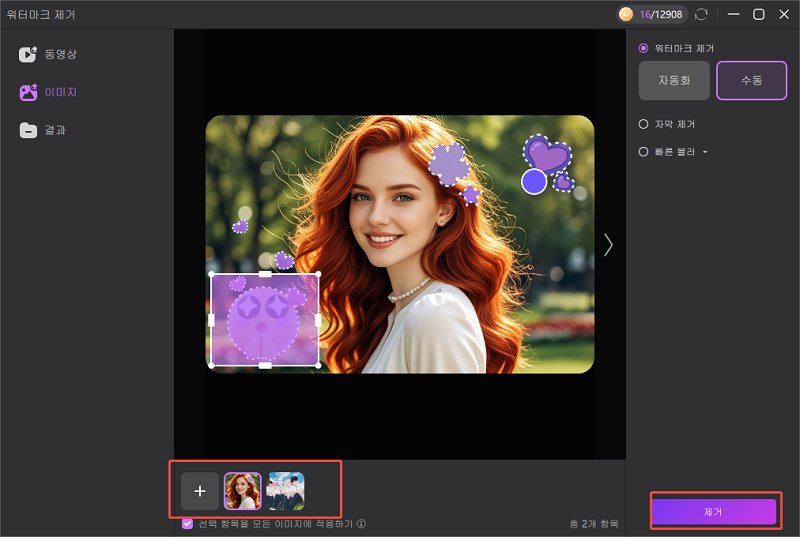Click the 결과 folder icon in sidebar
This screenshot has height=537, width=800.
click(28, 130)
